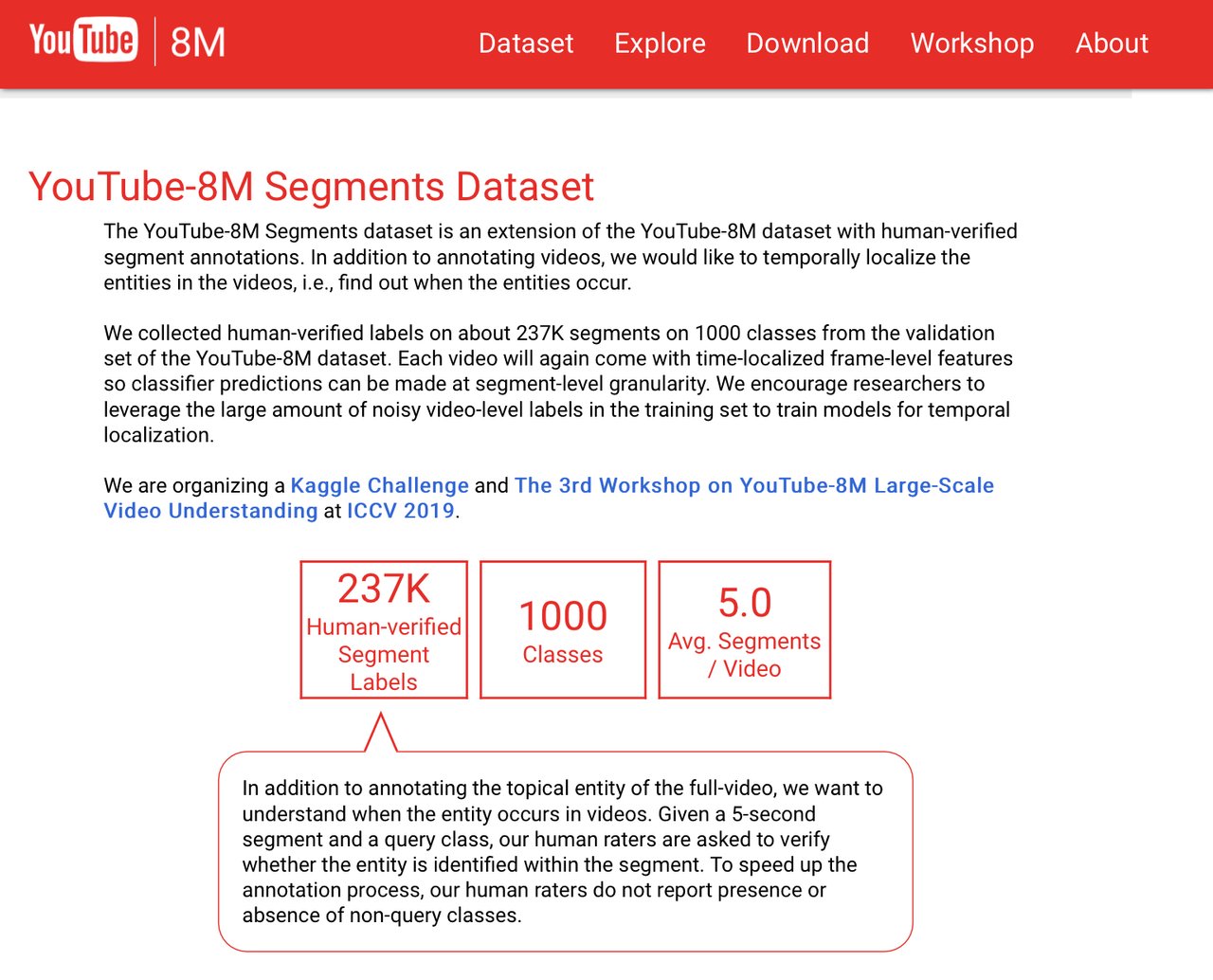Viewport: 1213px width, 980px height.
Task: Click the paragraph starting 'The YouTube-8M Segments dataset'
Action: pyautogui.click(x=561, y=257)
